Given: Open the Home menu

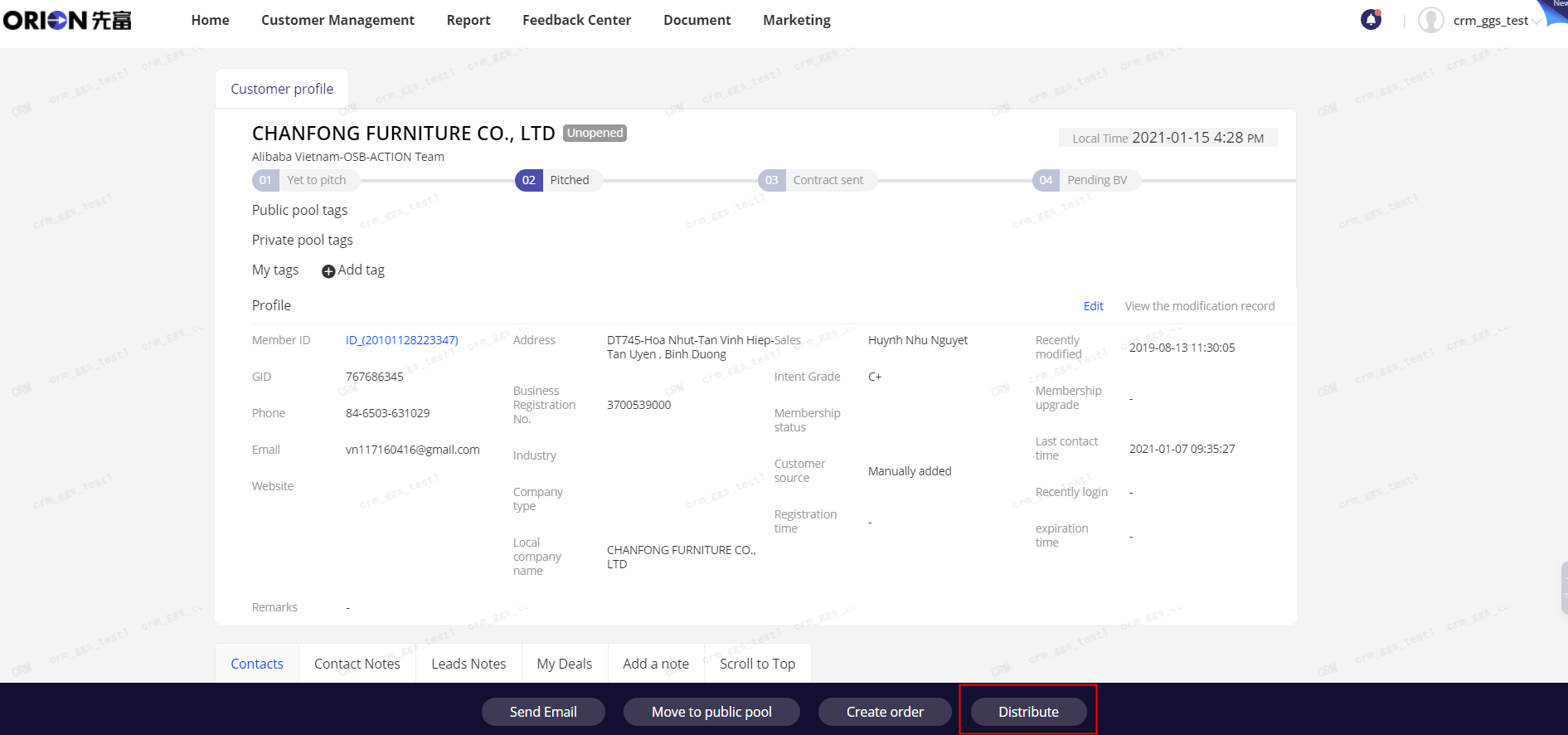Looking at the screenshot, I should point(211,20).
